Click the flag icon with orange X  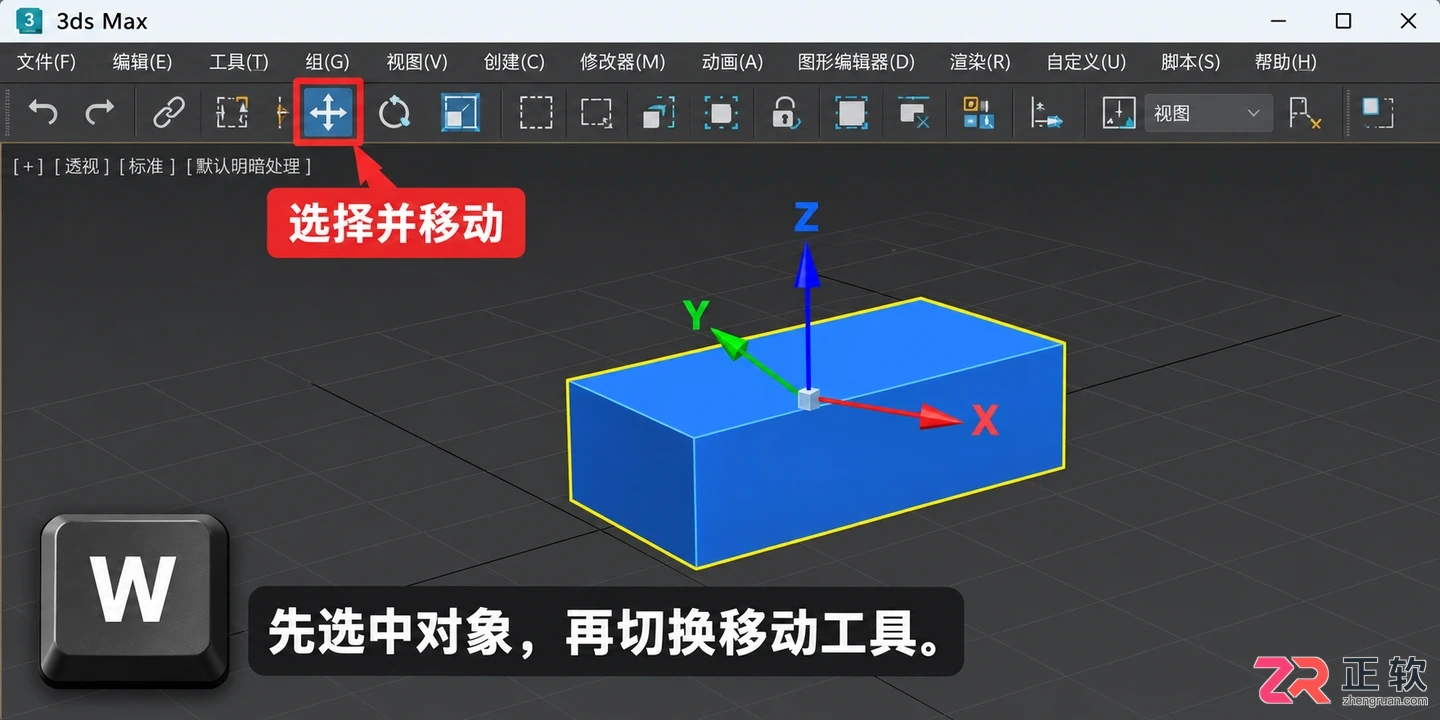point(1305,112)
